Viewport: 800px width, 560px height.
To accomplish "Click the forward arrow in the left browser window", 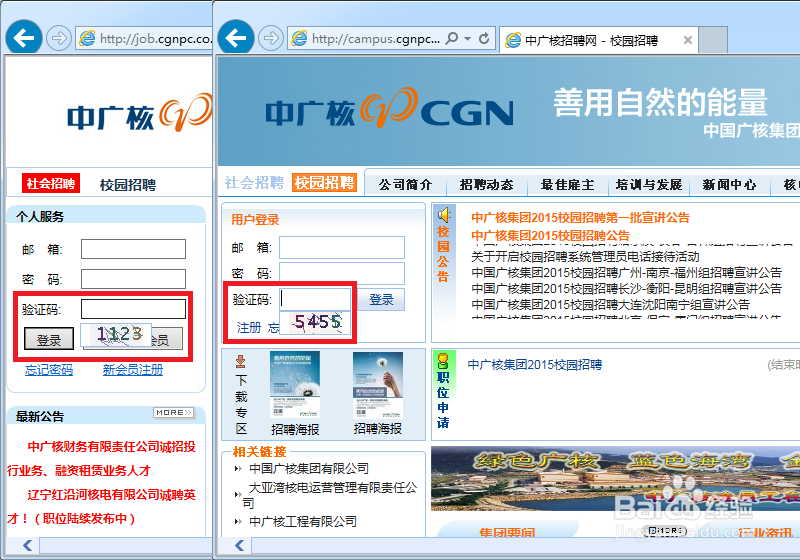I will point(59,38).
